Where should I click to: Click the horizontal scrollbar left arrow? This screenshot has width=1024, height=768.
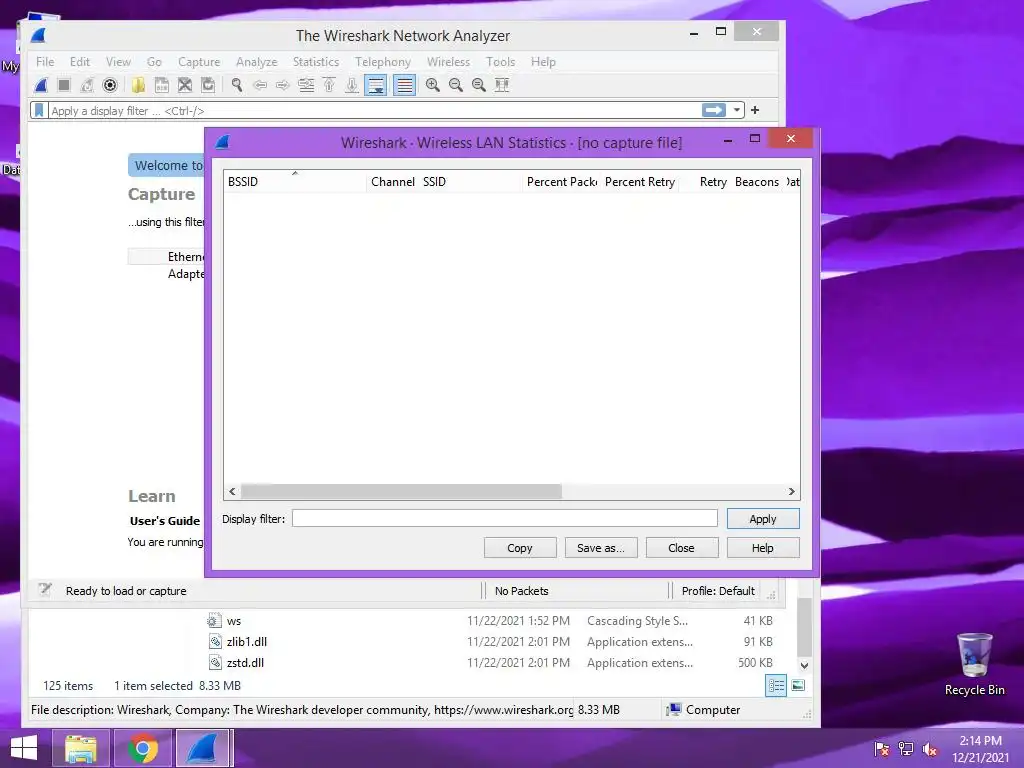[232, 492]
